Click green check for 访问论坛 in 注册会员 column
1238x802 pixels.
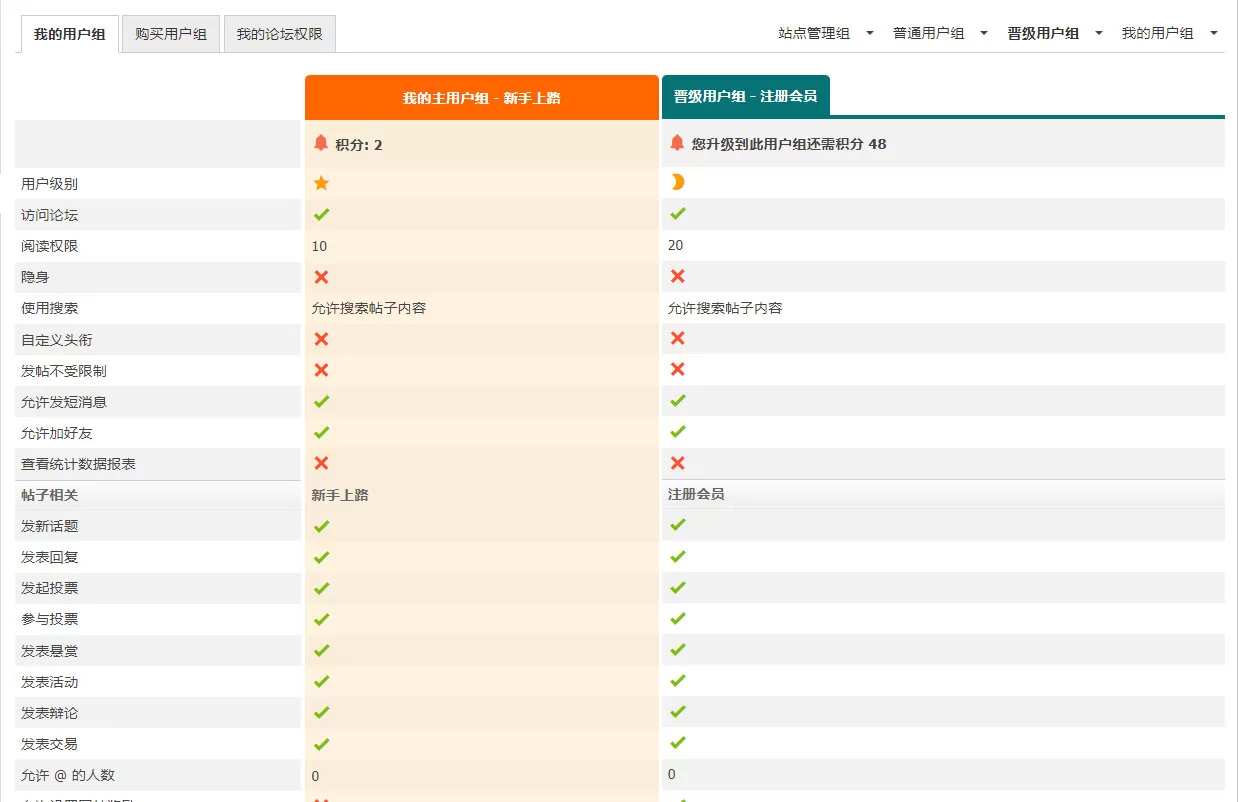click(677, 213)
